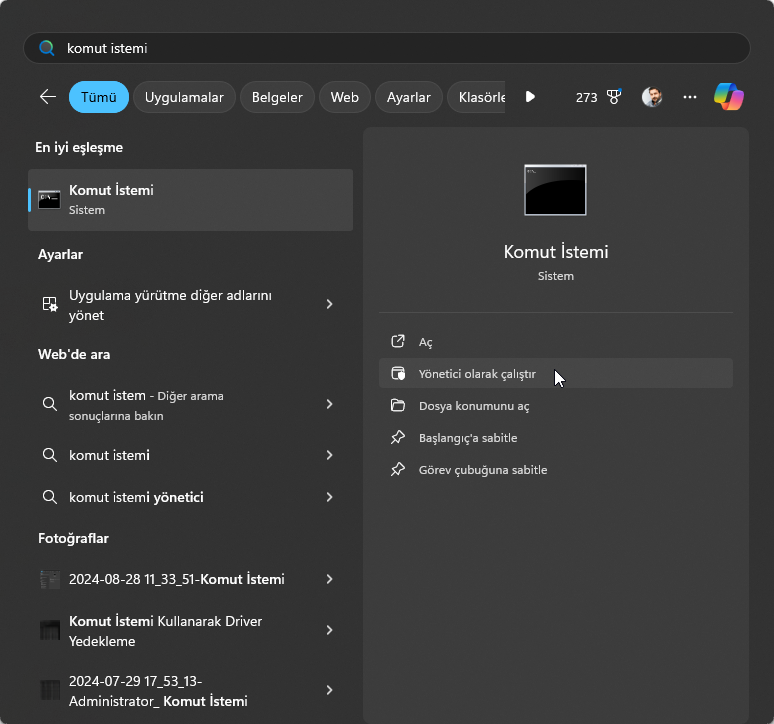Viewport: 774px width, 724px height.
Task: Click the user profile avatar
Action: [652, 97]
